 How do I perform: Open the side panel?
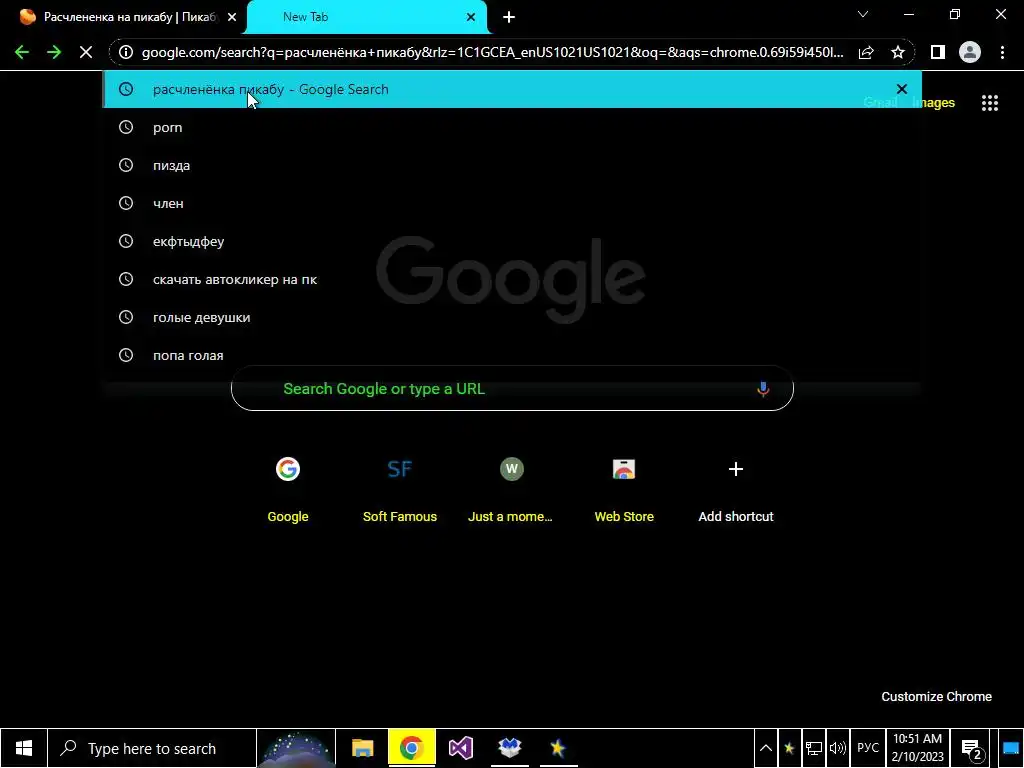938,52
